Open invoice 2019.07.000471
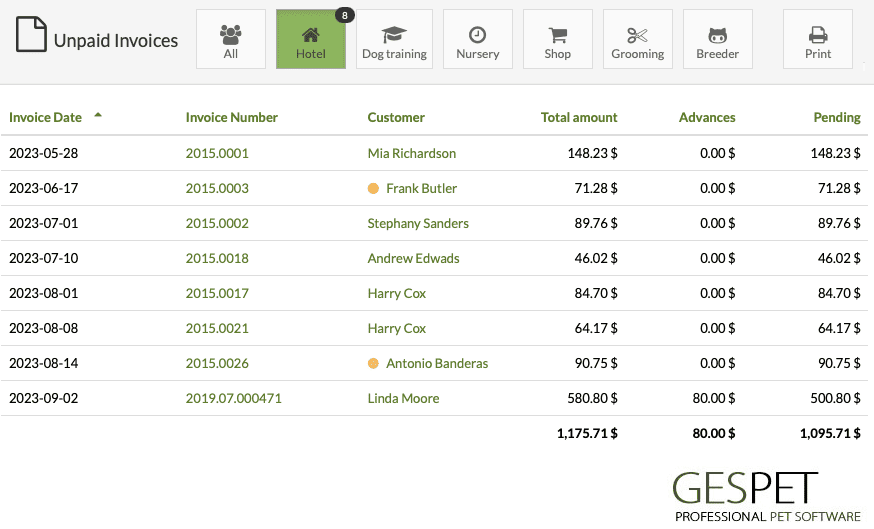Viewport: 874px width, 529px height. point(234,399)
